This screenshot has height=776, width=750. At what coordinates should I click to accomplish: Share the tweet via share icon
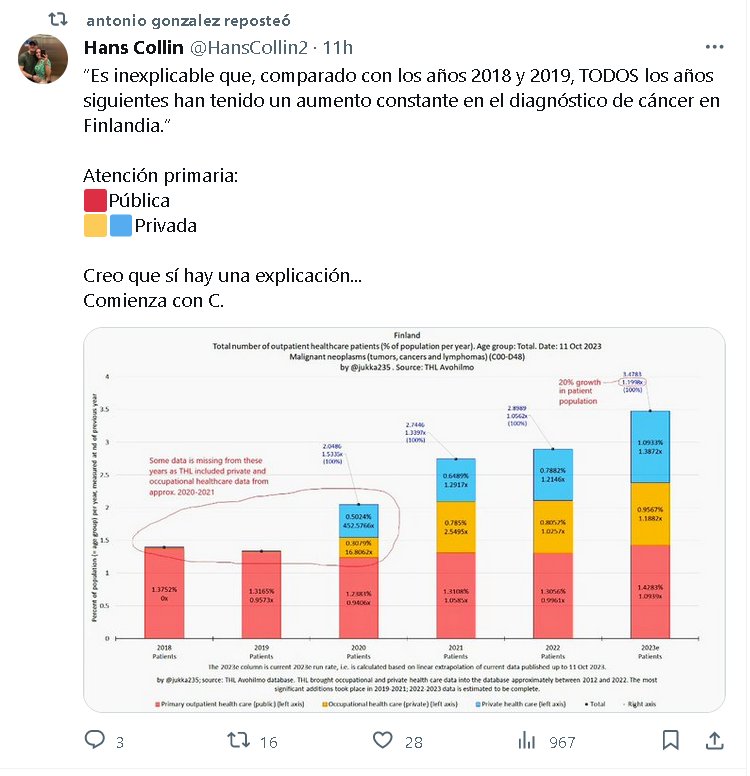[x=714, y=741]
